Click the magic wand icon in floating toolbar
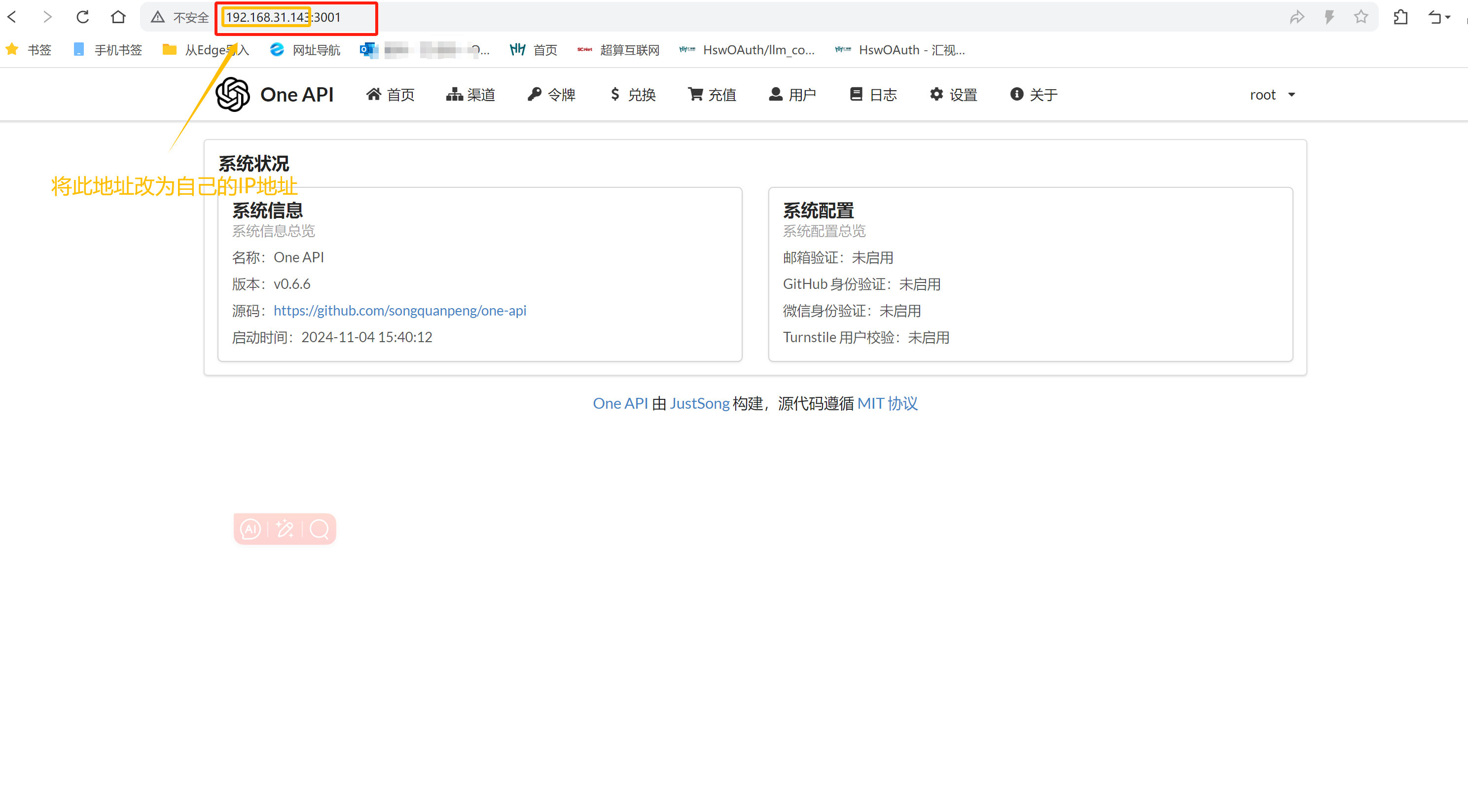The width and height of the screenshot is (1468, 812). [x=285, y=530]
